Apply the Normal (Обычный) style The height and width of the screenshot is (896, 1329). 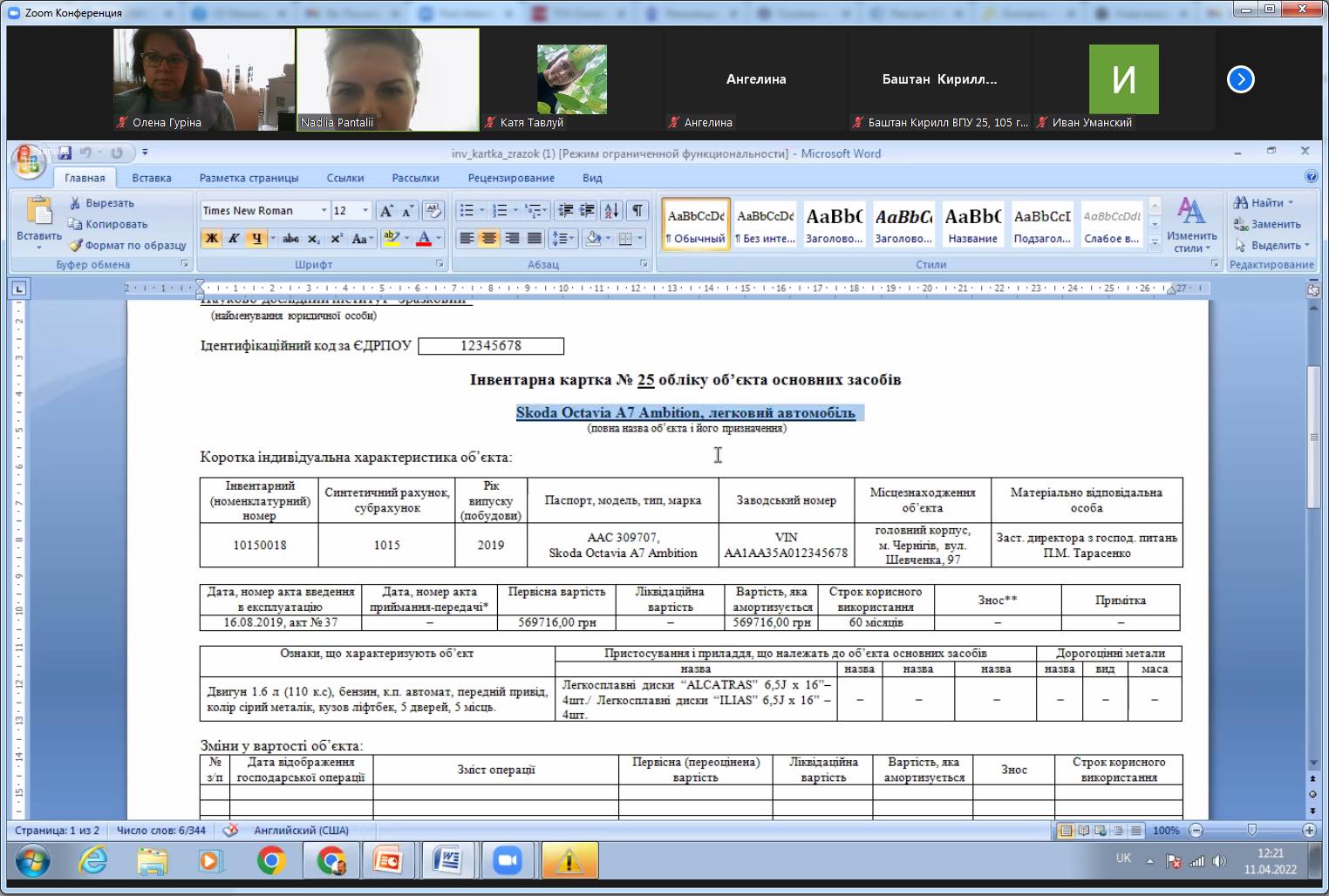[696, 225]
